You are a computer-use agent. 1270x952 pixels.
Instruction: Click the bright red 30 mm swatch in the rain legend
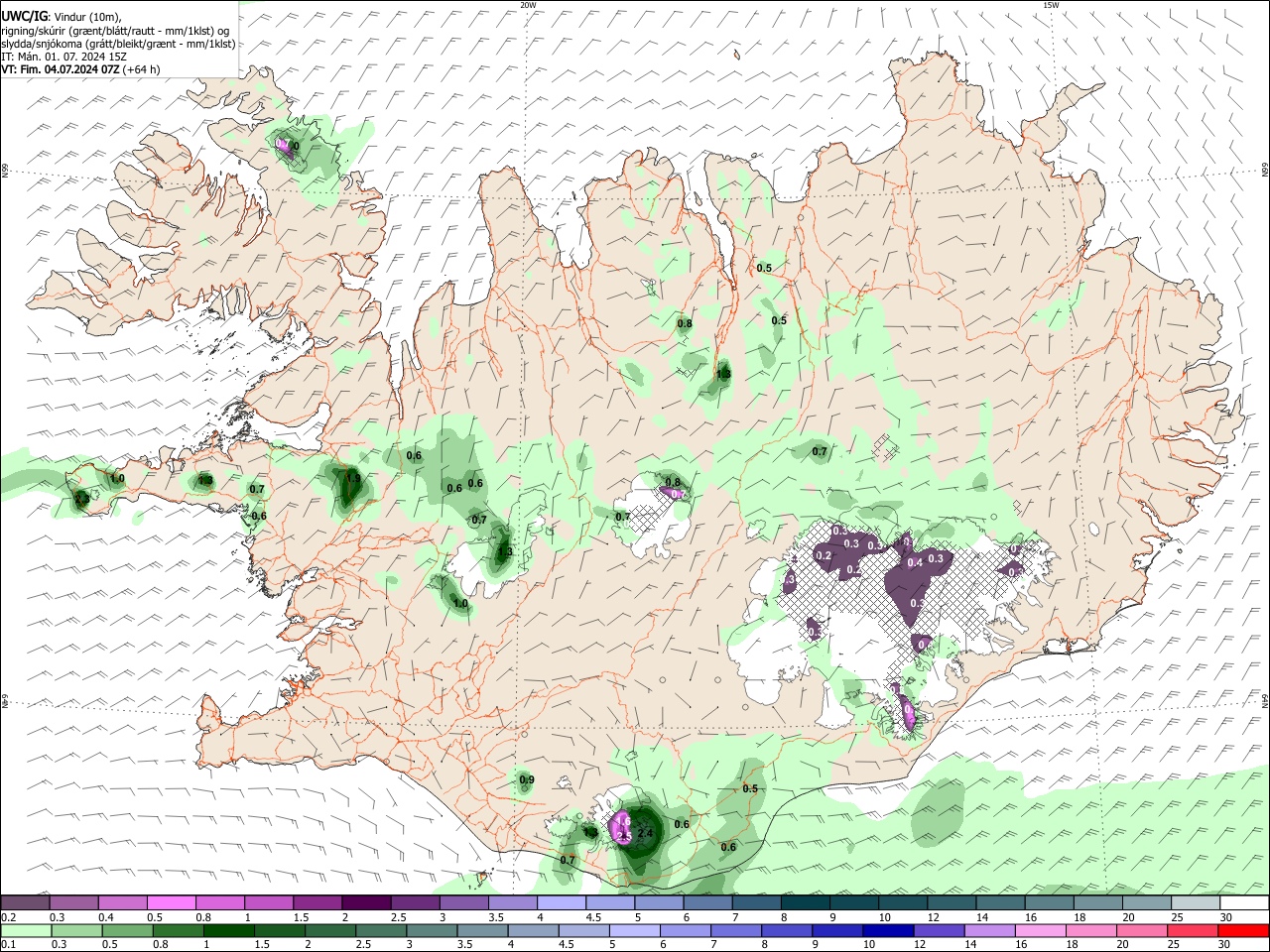pyautogui.click(x=1243, y=931)
